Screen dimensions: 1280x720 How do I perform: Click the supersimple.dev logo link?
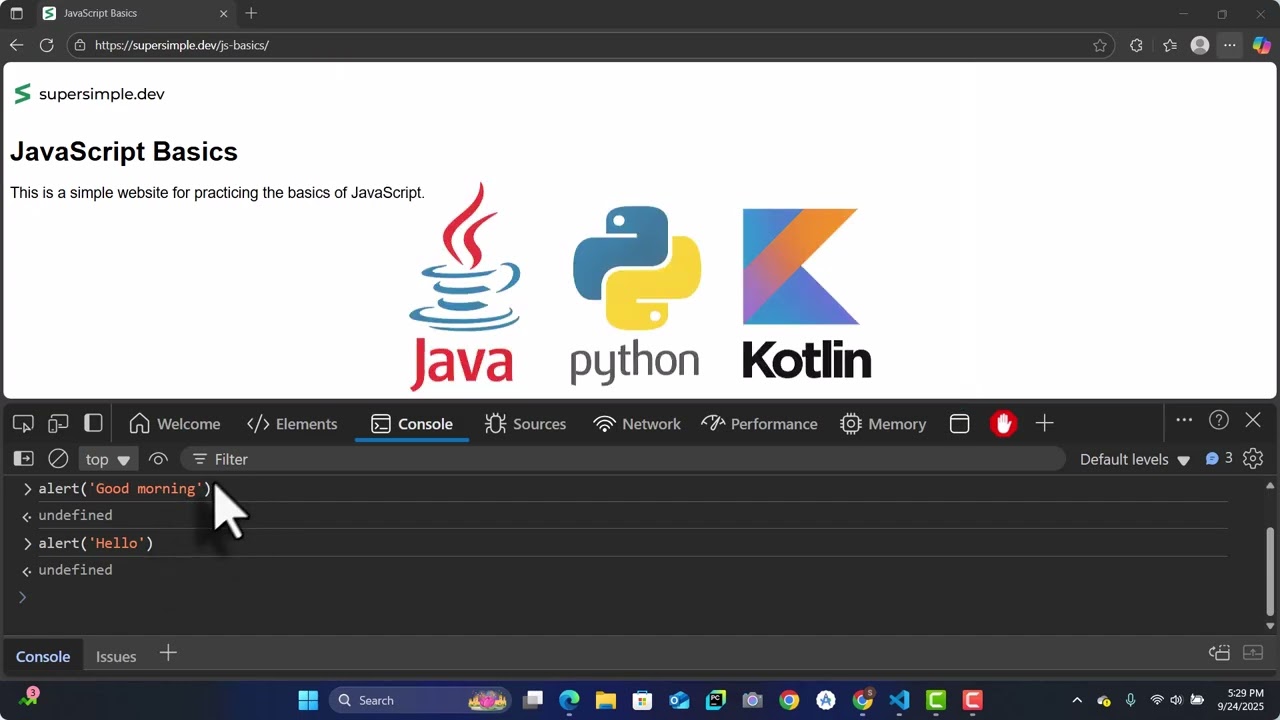(88, 94)
